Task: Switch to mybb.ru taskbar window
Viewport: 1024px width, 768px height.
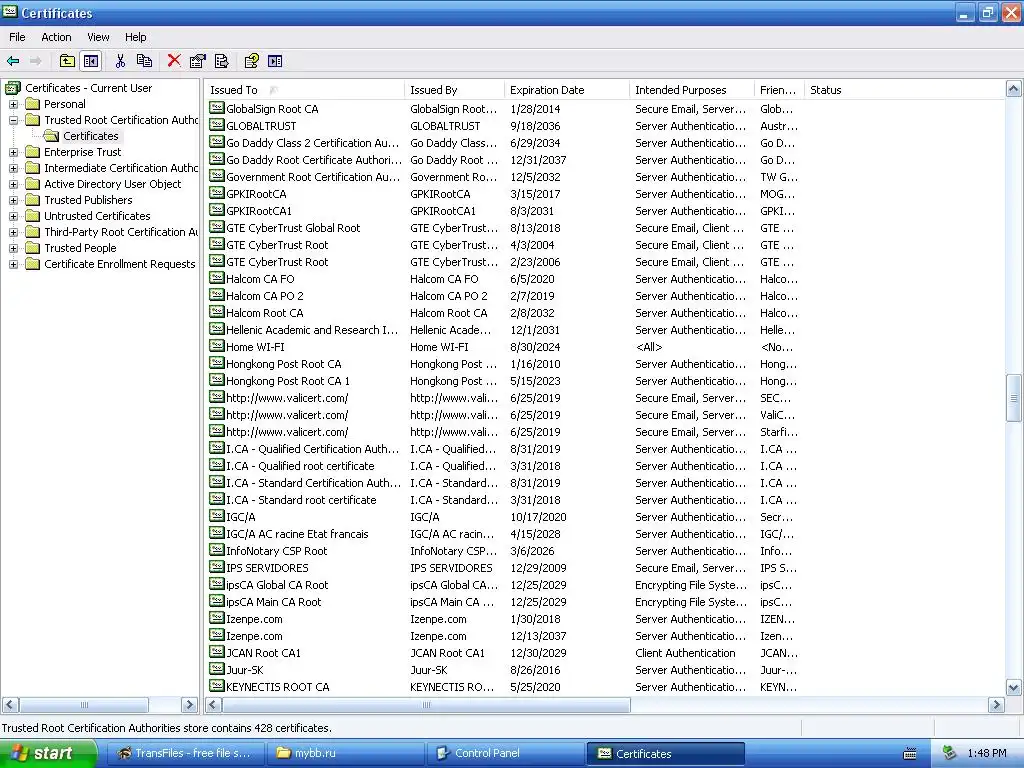Action: 345,753
